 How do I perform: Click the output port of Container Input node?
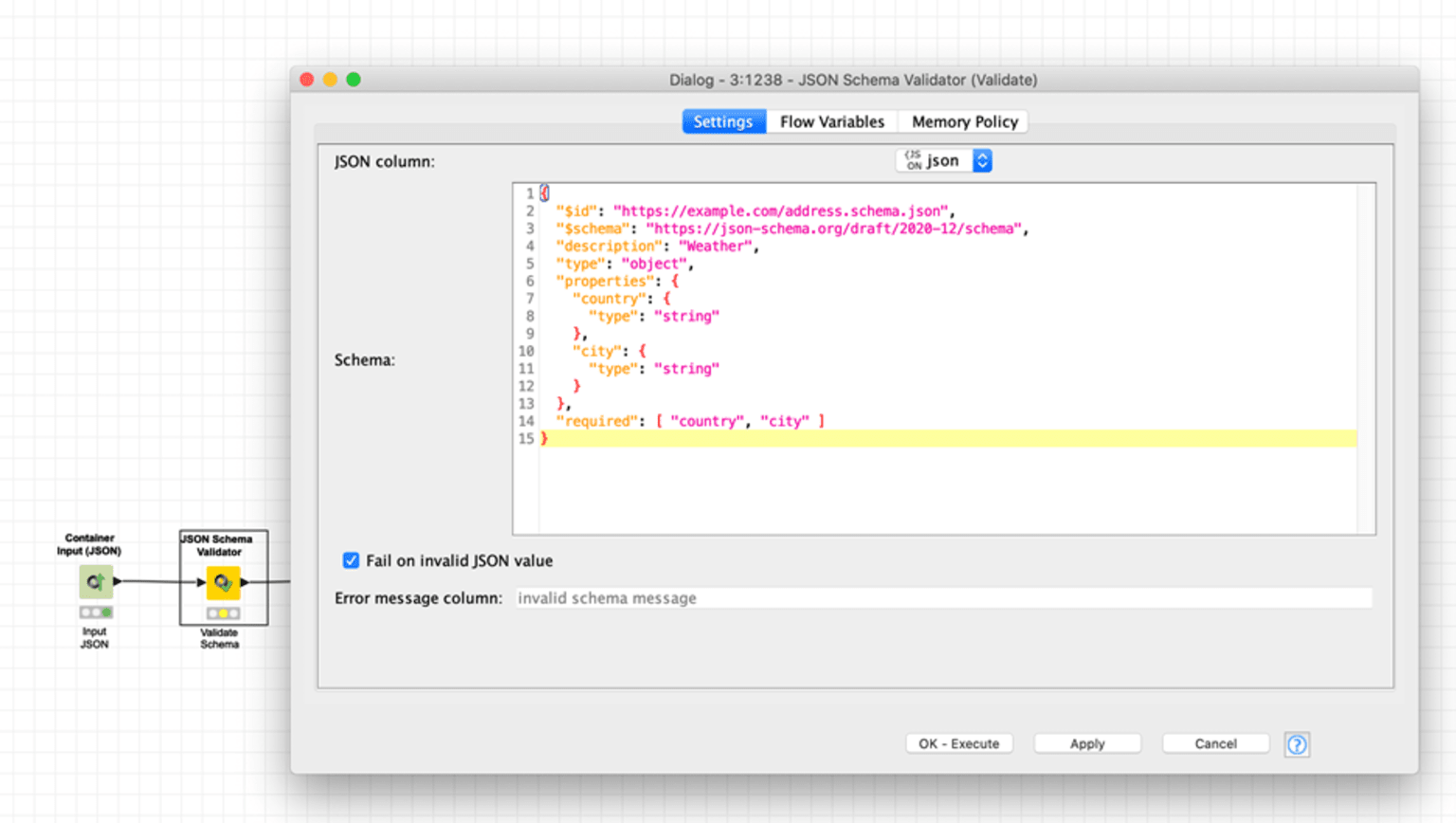pos(118,581)
